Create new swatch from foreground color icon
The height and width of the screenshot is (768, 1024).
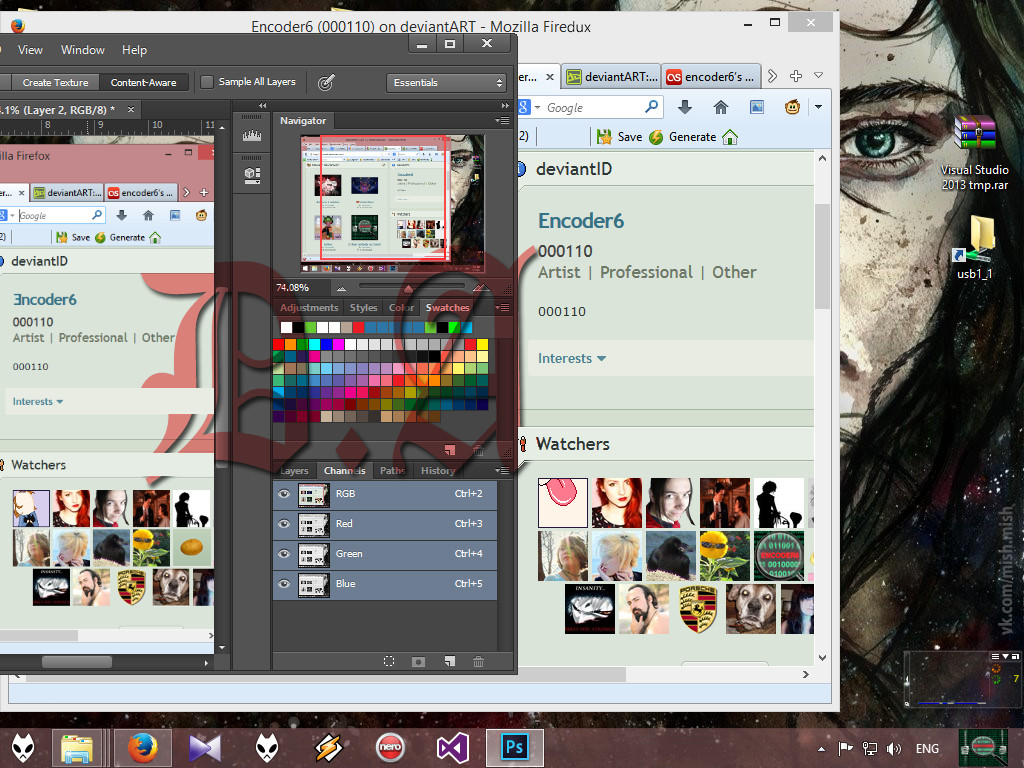click(x=449, y=450)
